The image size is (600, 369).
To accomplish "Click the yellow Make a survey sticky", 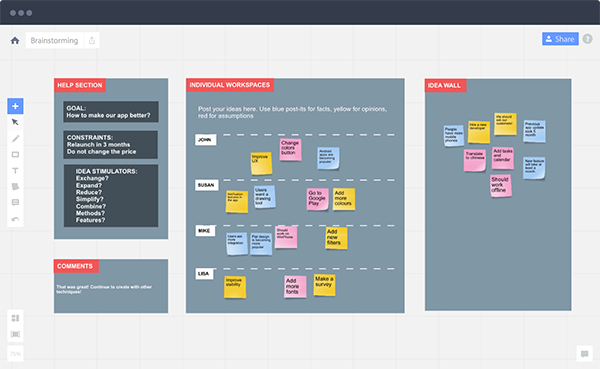I will (324, 285).
